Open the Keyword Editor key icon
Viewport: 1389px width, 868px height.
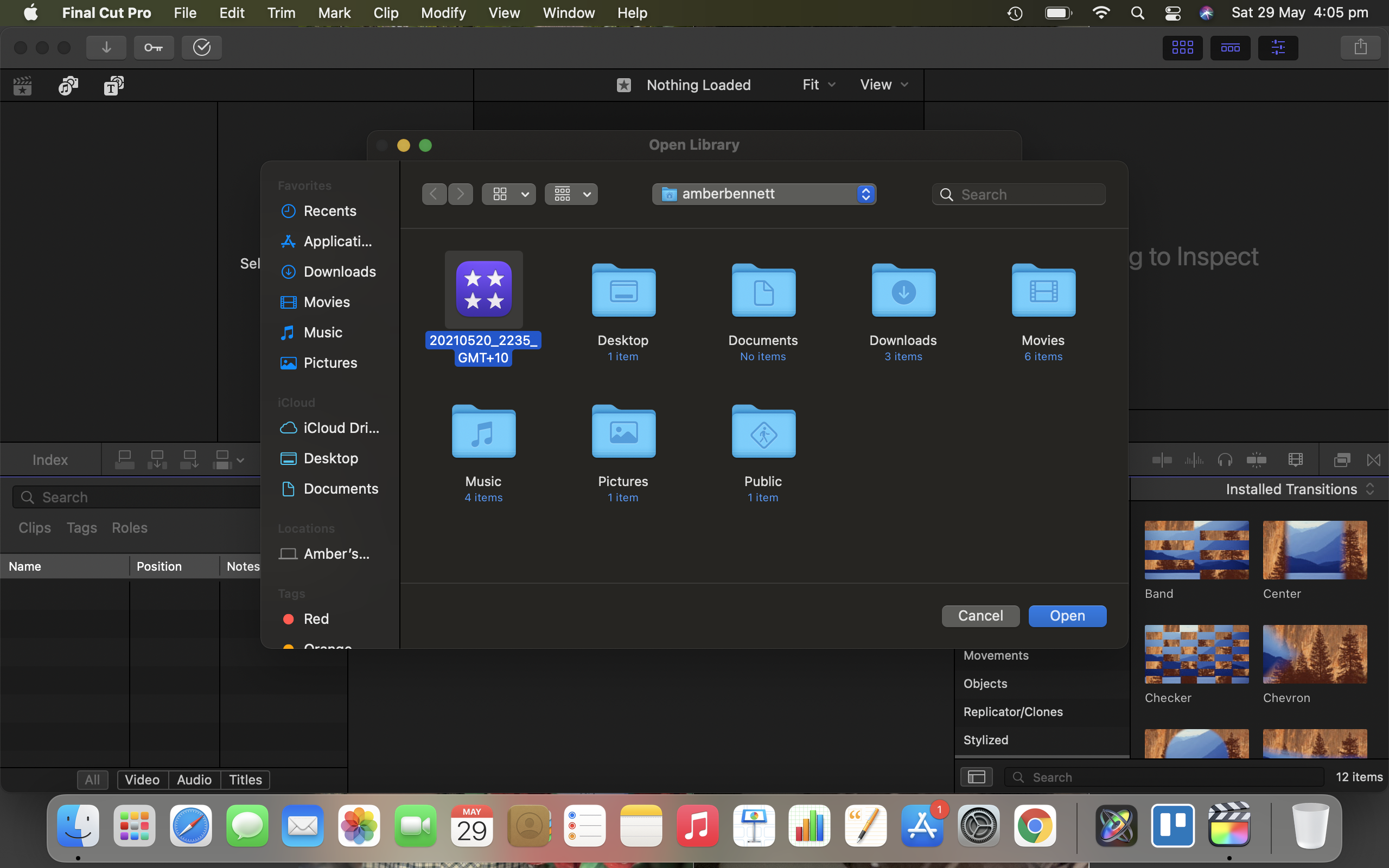(153, 48)
